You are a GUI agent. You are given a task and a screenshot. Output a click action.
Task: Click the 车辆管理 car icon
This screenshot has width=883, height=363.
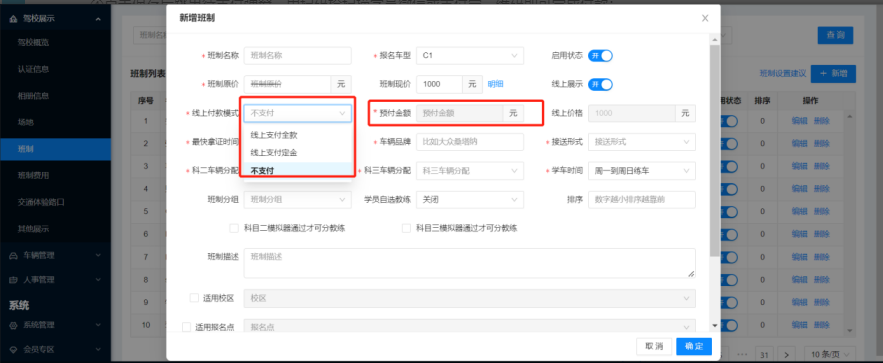[x=14, y=256]
